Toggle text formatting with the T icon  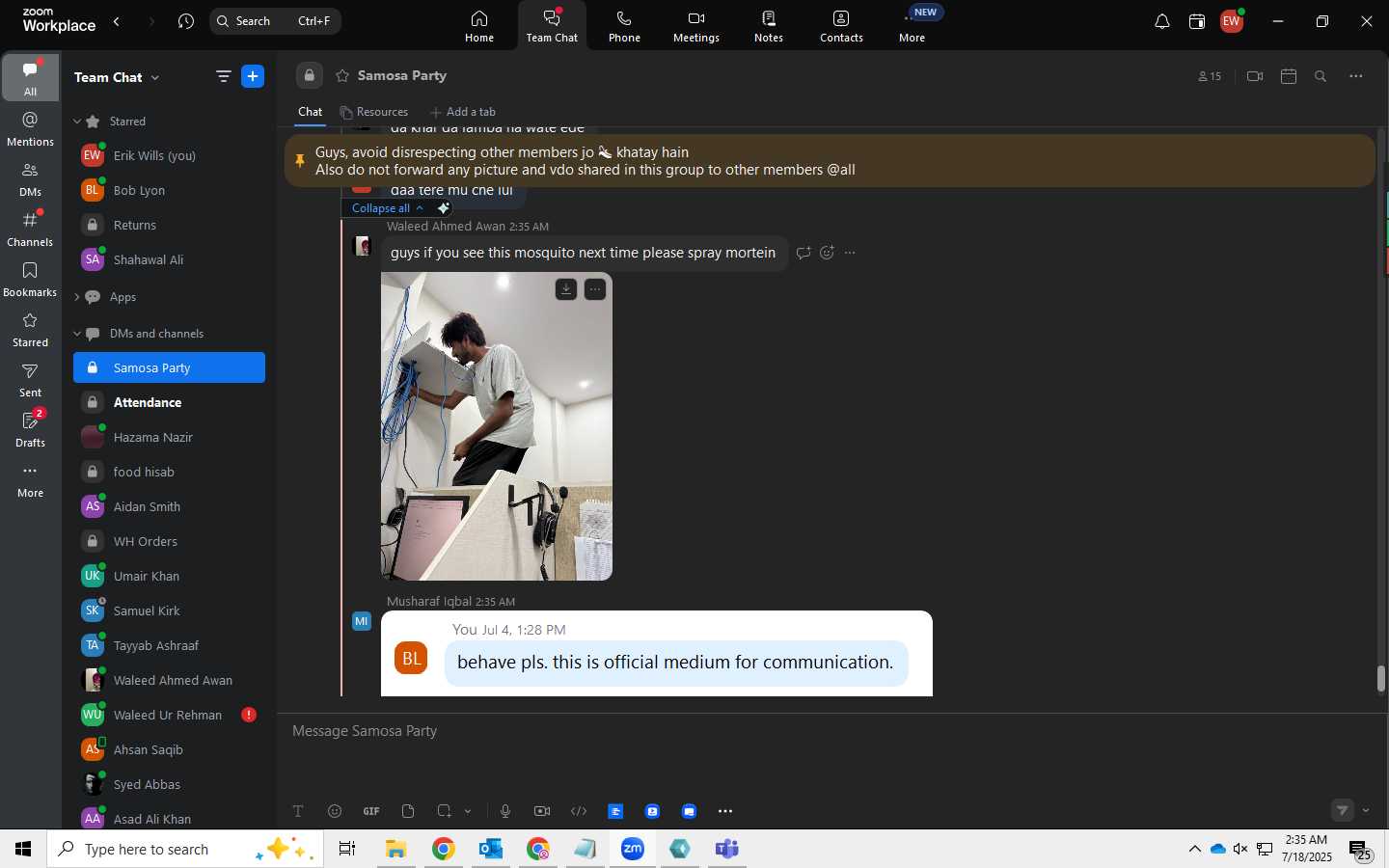(298, 811)
